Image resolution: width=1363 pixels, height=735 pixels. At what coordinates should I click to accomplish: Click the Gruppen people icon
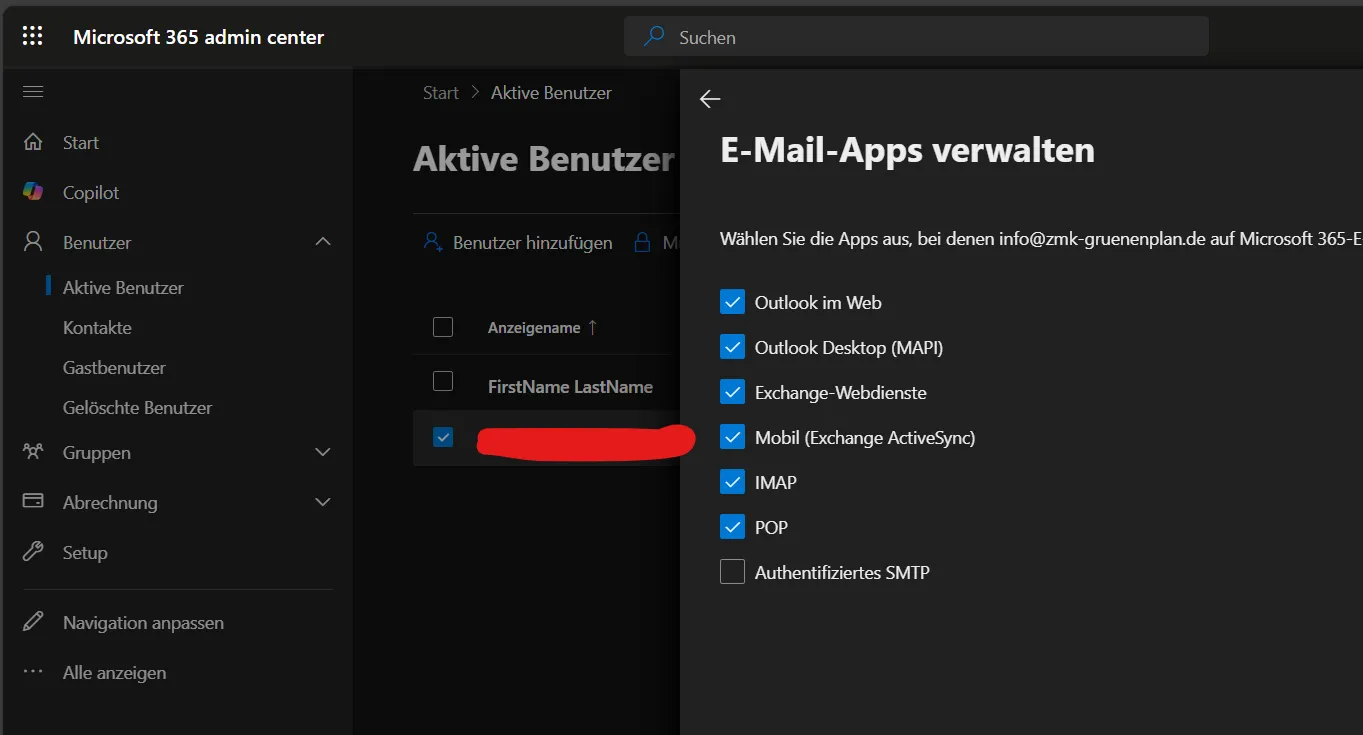(33, 452)
